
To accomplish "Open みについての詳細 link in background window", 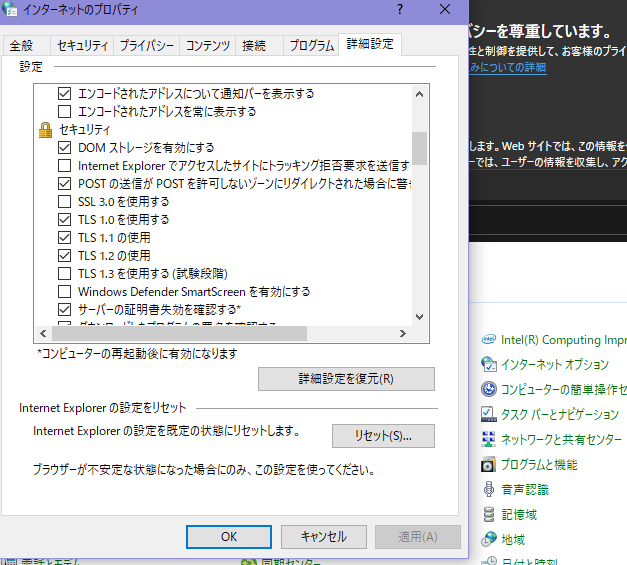I will click(x=508, y=67).
